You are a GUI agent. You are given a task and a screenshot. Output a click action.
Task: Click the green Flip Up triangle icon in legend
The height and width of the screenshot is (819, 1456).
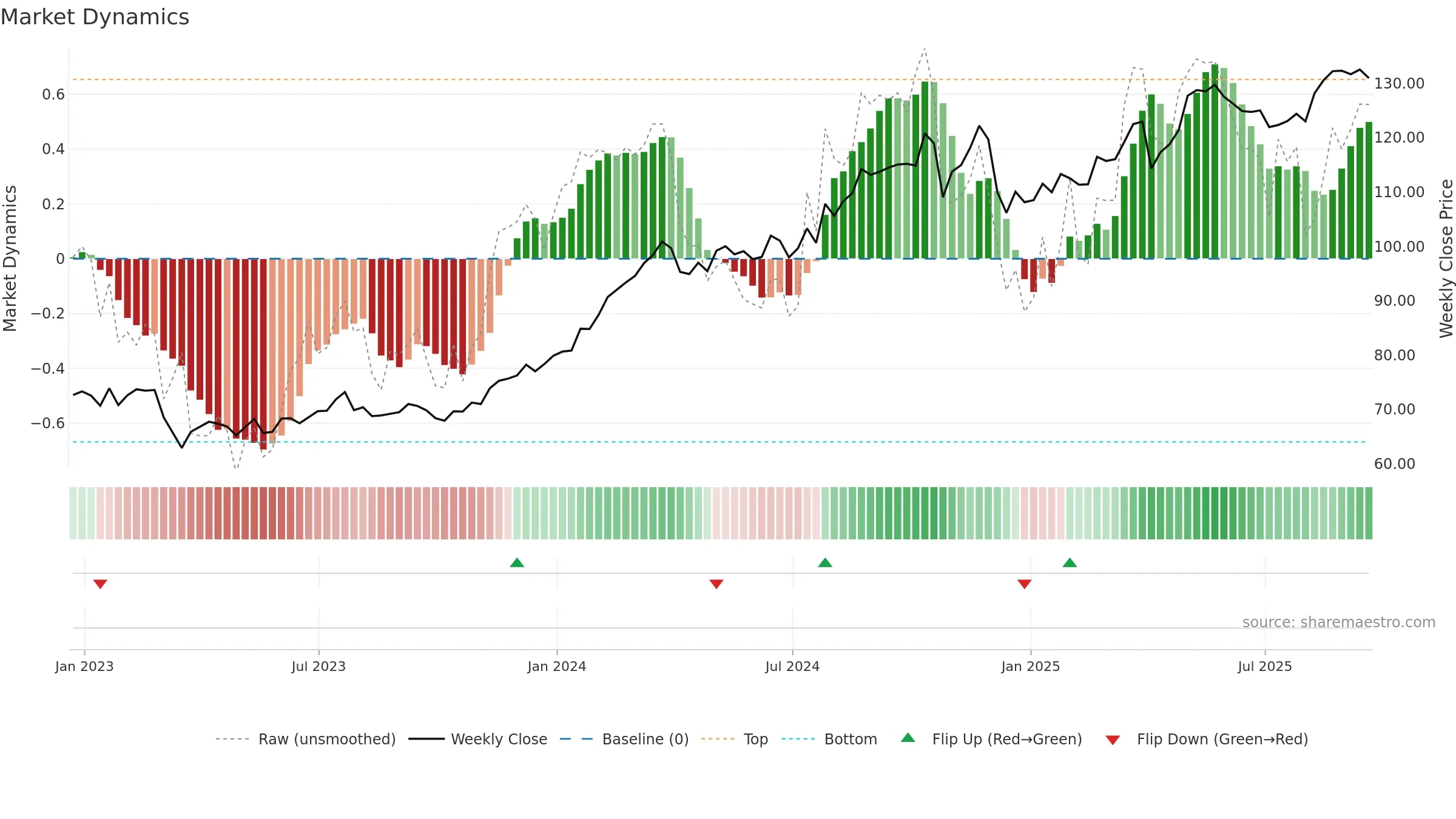908,738
